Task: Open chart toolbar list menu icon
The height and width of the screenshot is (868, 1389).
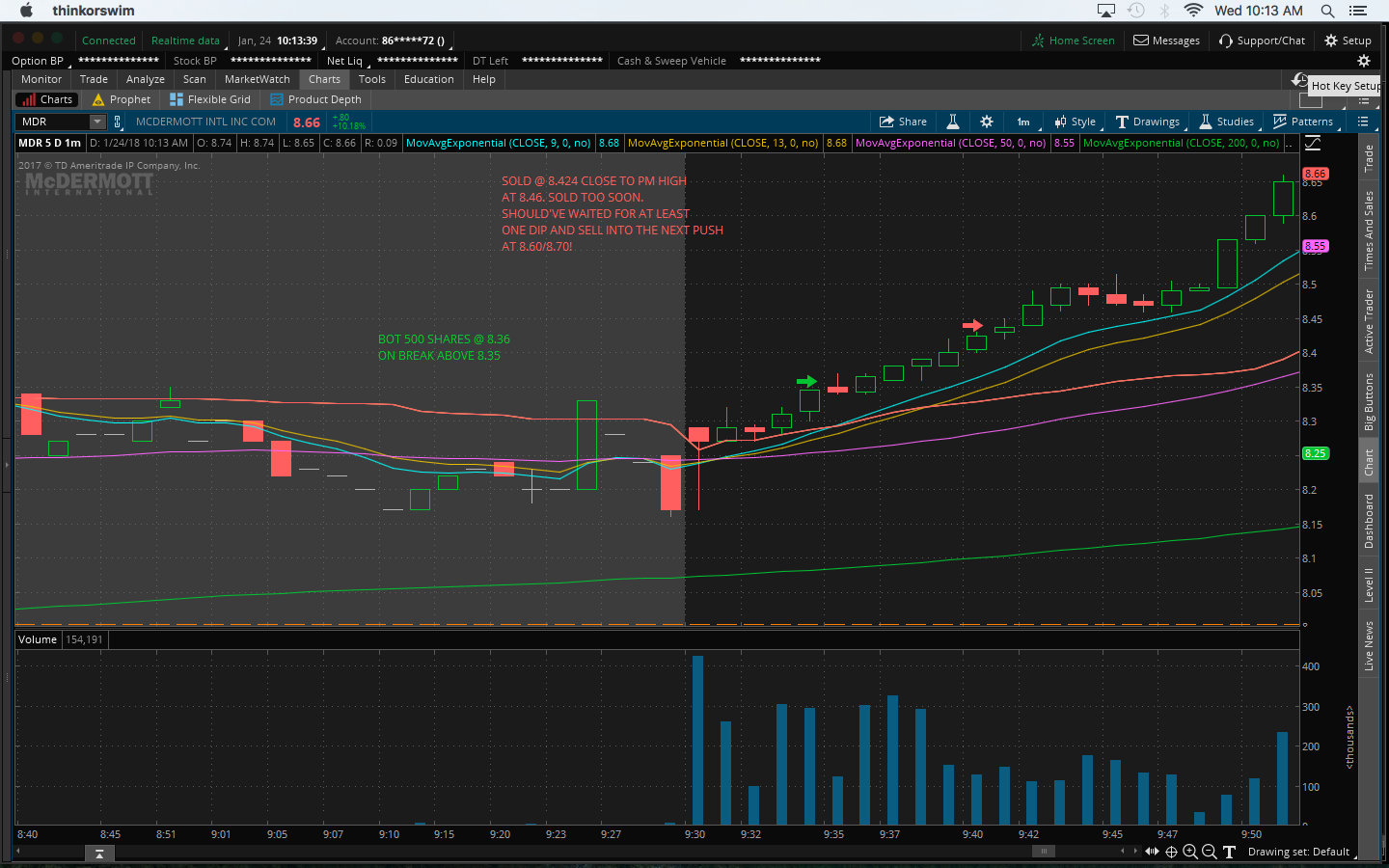Action: (x=1363, y=122)
